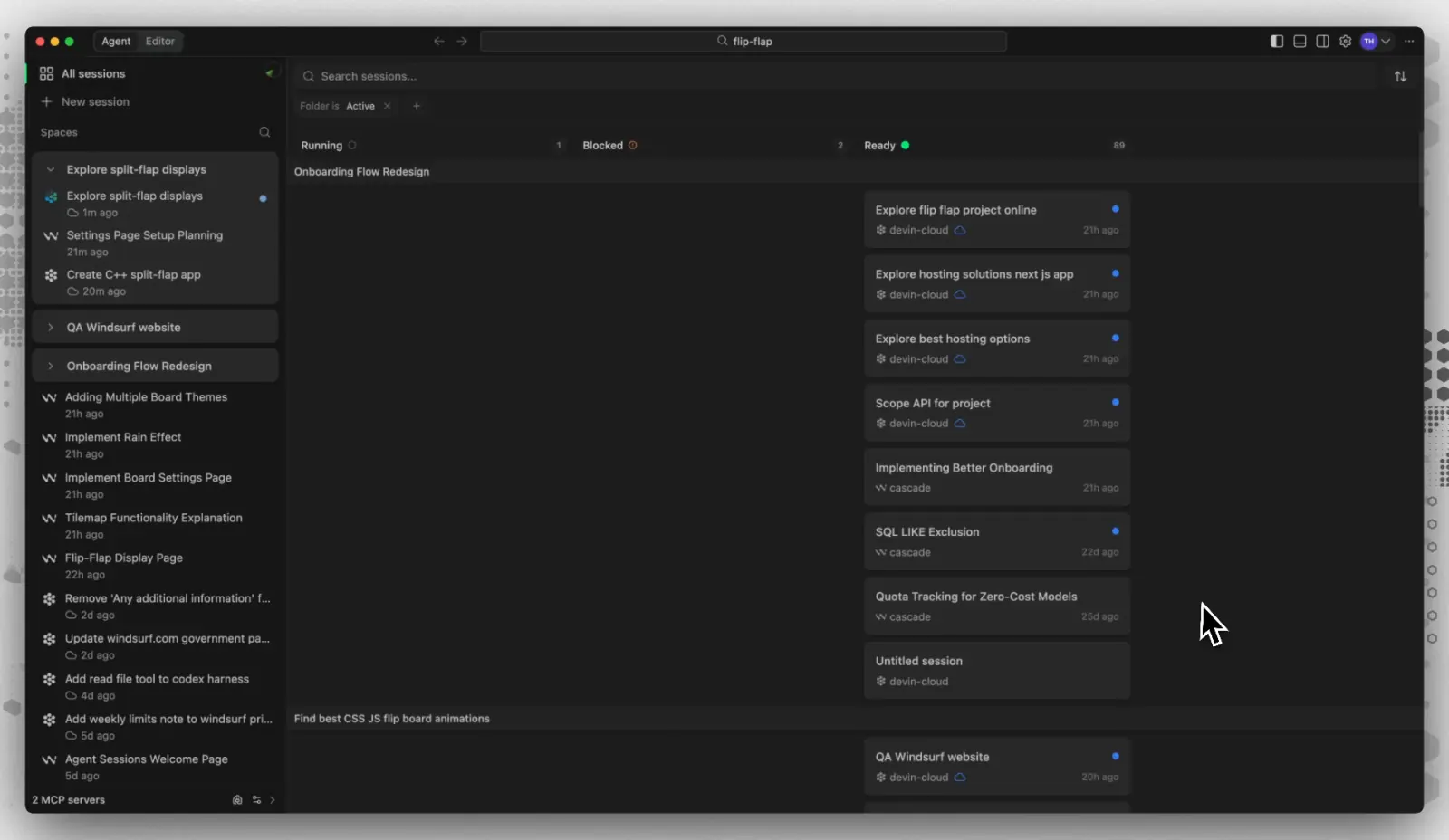Open Agent Sessions Welcome Page session

(x=155, y=767)
